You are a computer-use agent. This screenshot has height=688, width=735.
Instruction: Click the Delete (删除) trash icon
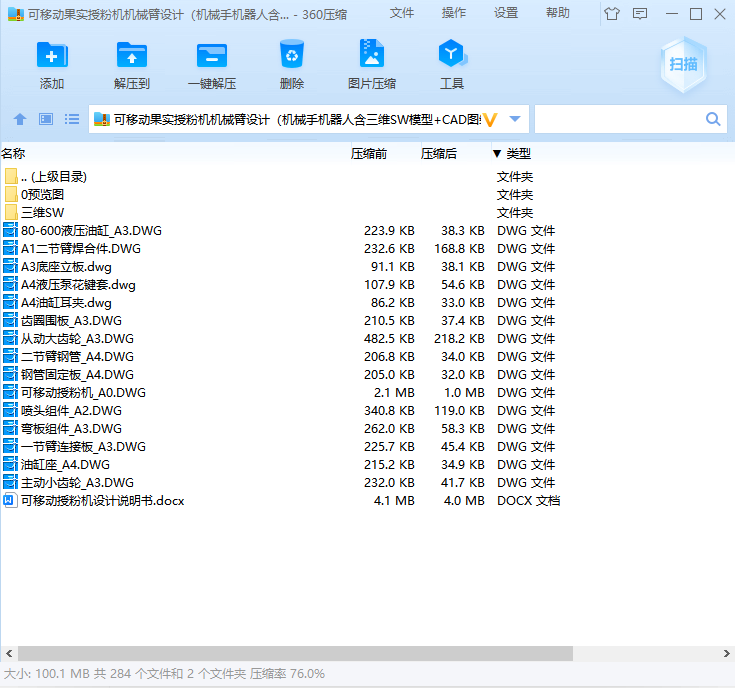[x=292, y=54]
